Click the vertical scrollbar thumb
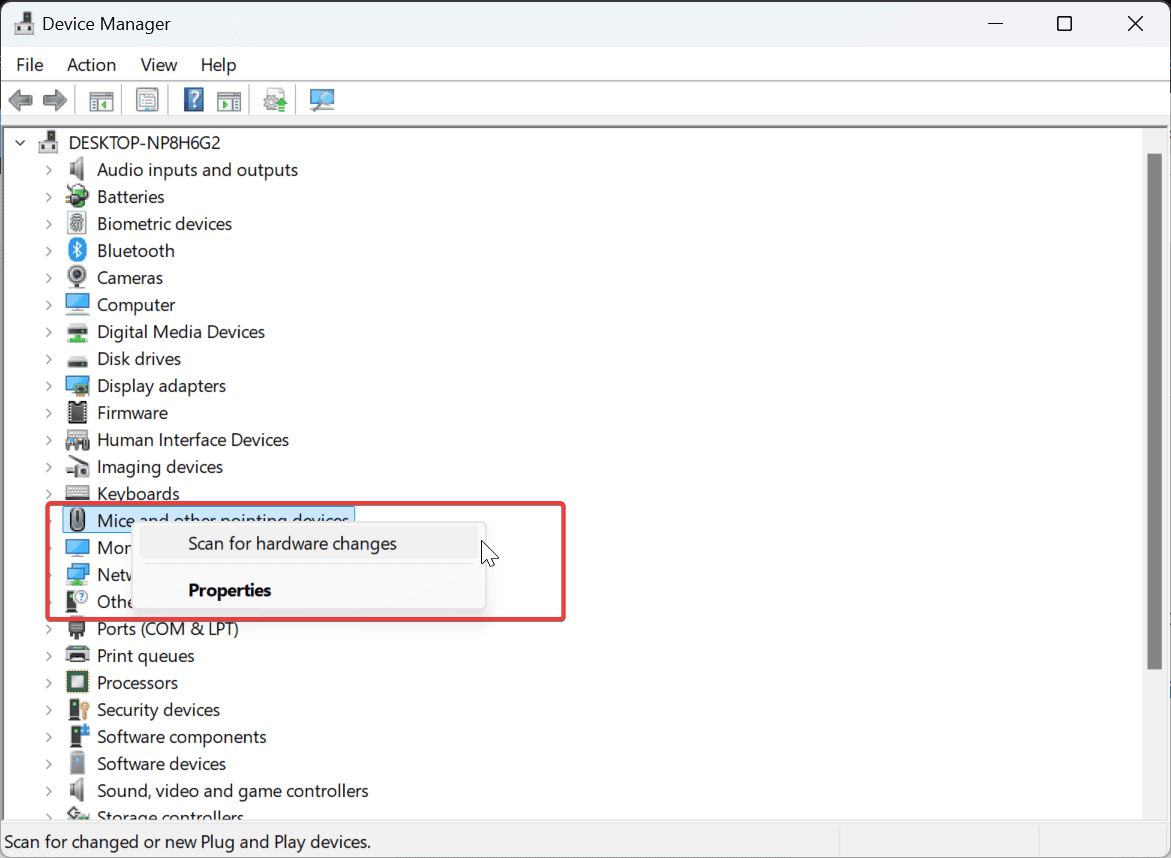This screenshot has height=858, width=1171. [x=1154, y=411]
